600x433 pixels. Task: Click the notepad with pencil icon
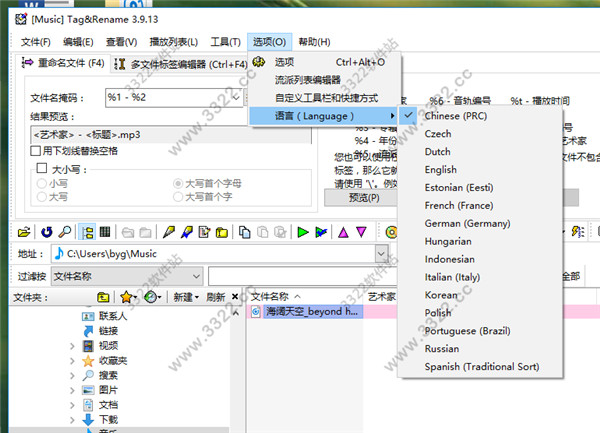pyautogui.click(x=205, y=232)
